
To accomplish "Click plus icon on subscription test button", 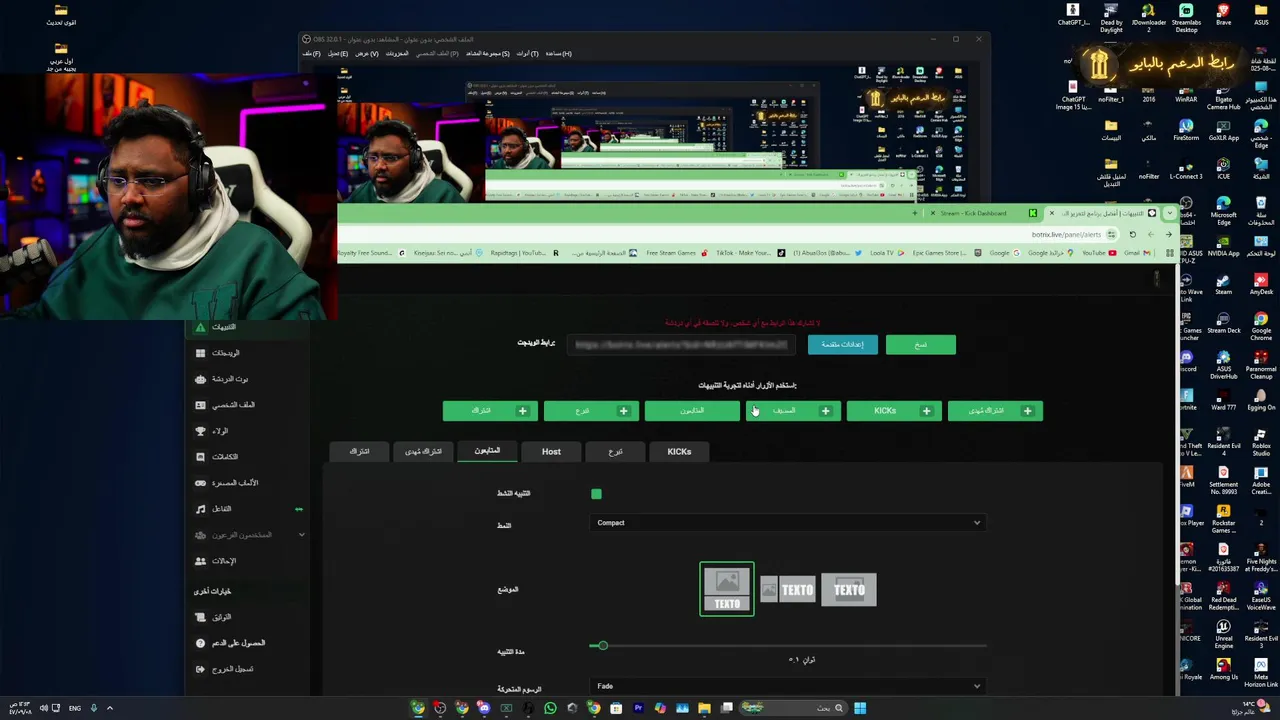I will pyautogui.click(x=521, y=411).
